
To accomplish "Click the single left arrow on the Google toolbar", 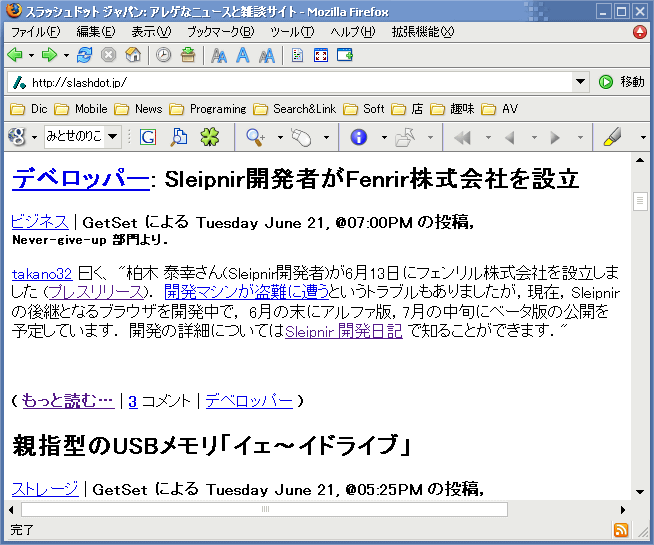I will coord(510,137).
